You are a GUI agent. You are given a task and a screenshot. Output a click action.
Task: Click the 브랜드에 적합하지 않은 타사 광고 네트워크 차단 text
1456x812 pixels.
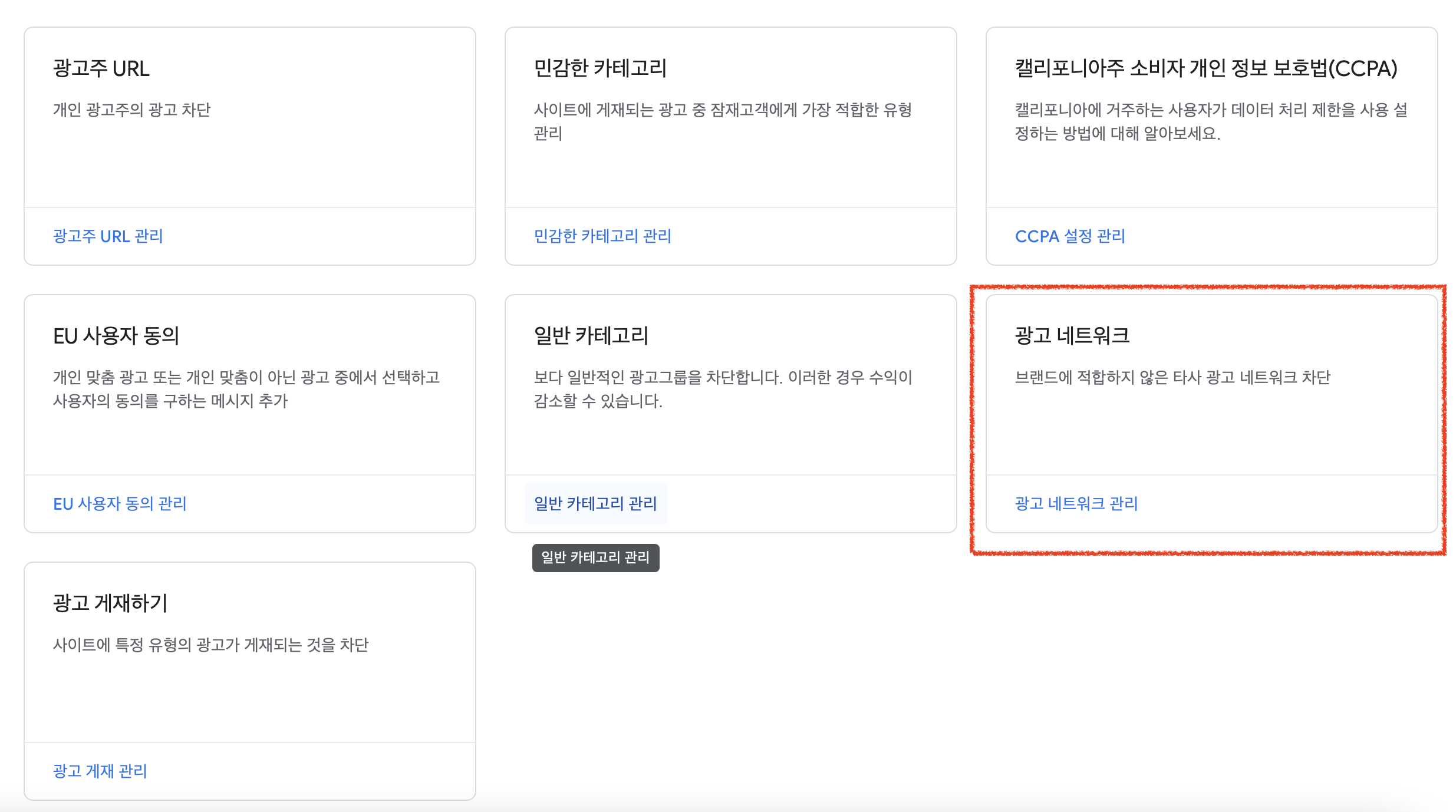(1172, 378)
